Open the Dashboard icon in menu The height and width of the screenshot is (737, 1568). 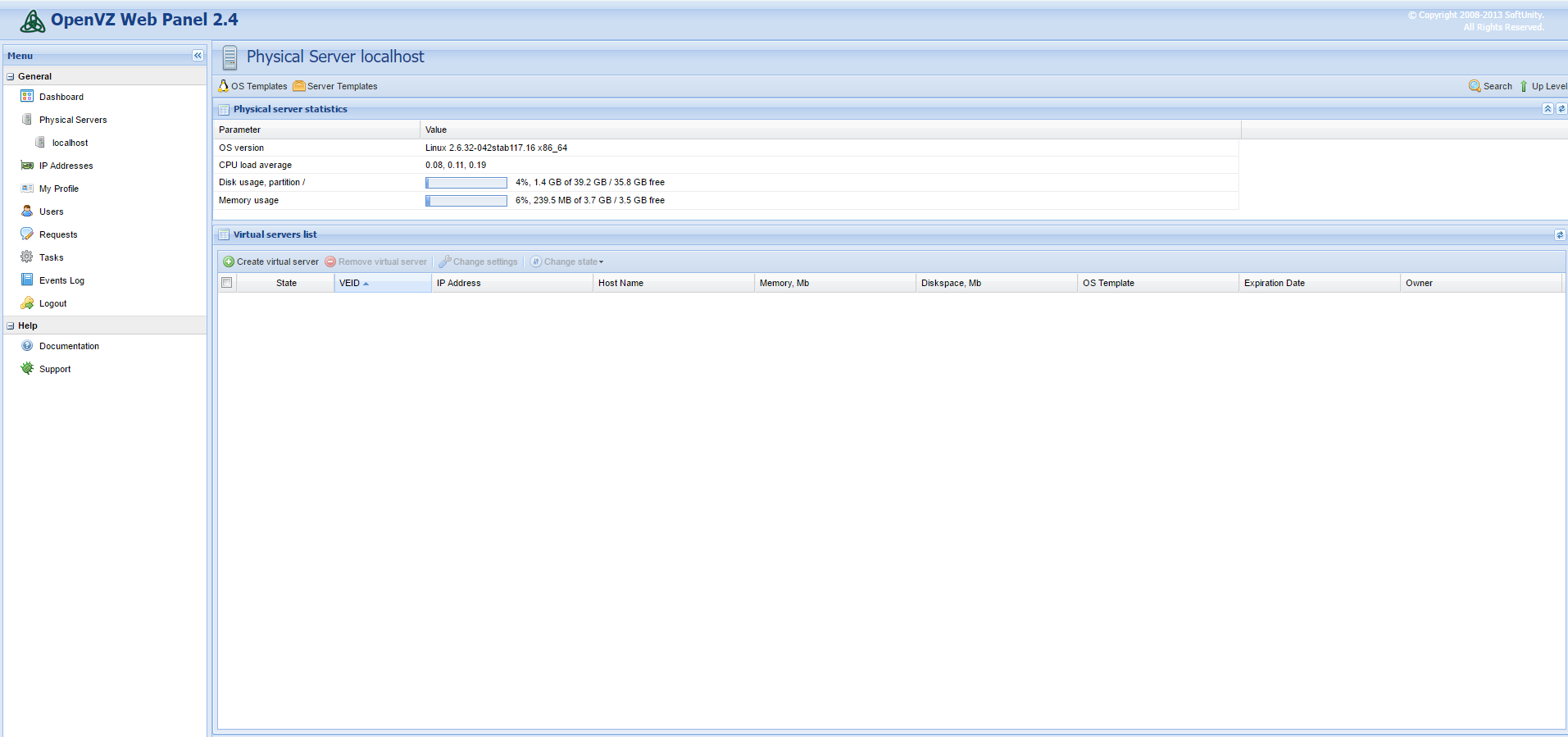(27, 96)
